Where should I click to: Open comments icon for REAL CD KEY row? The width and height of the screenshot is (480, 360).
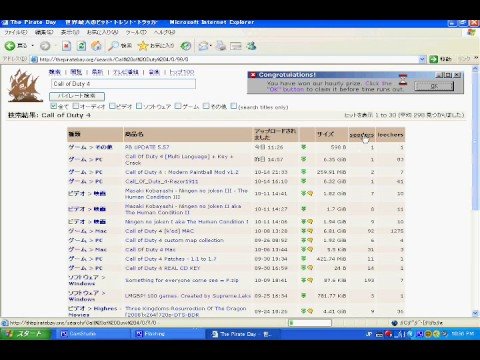coord(310,267)
